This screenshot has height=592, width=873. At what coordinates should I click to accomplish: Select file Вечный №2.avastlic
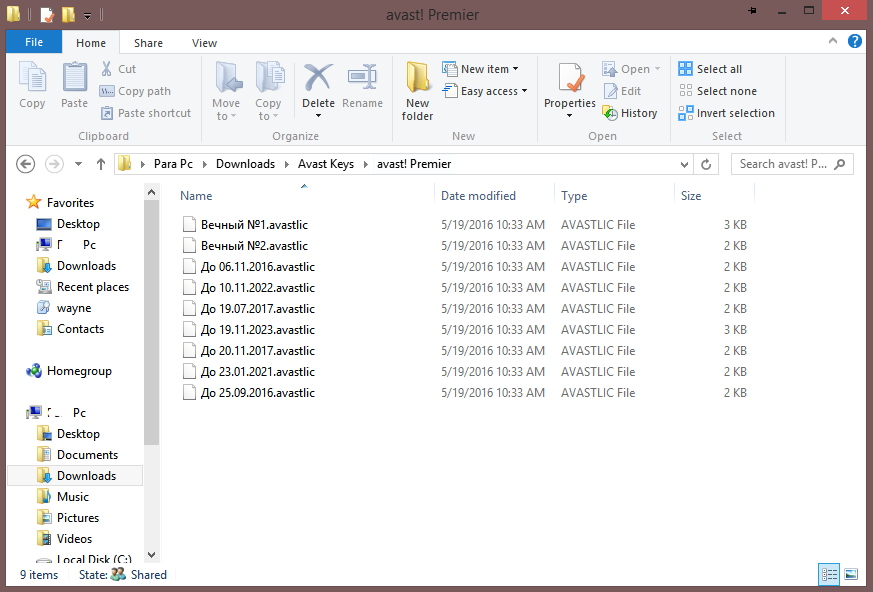(x=254, y=246)
